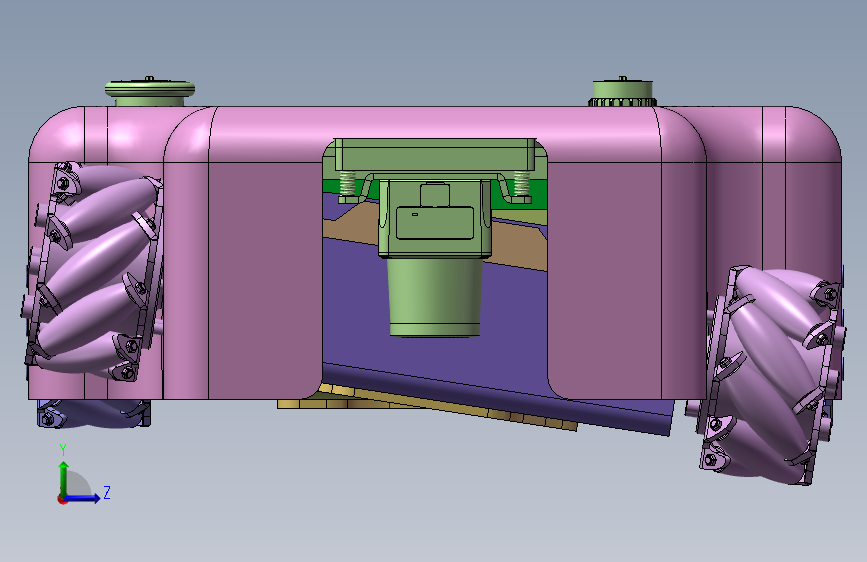
Task: Click the green Y axis arrow of the triad
Action: (x=64, y=478)
